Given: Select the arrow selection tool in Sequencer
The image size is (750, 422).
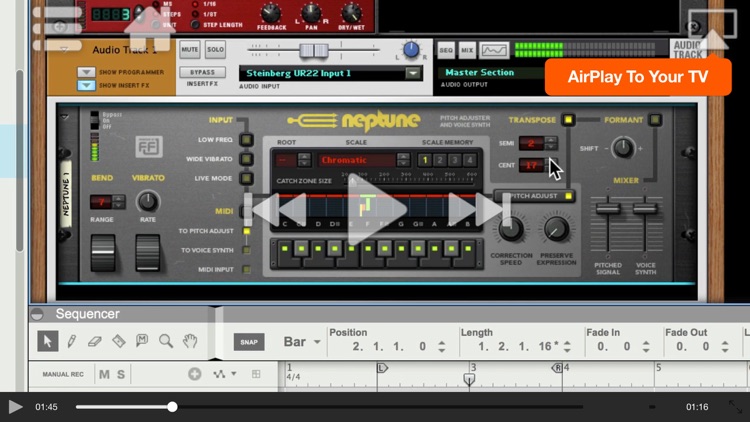Looking at the screenshot, I should (x=47, y=342).
